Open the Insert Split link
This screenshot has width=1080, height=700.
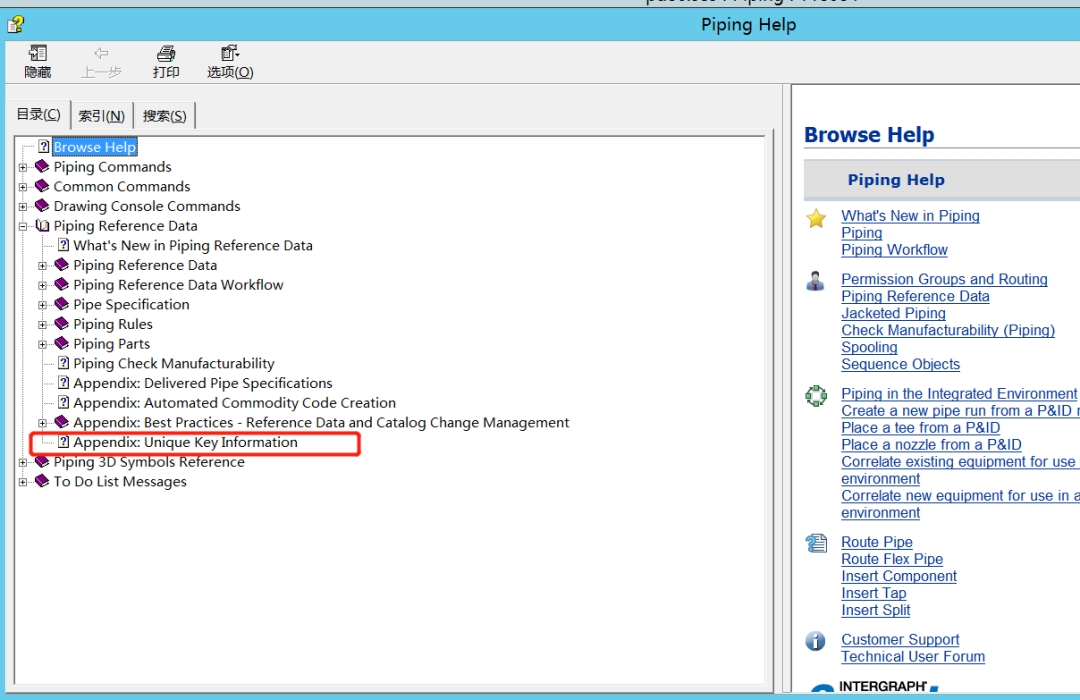875,610
